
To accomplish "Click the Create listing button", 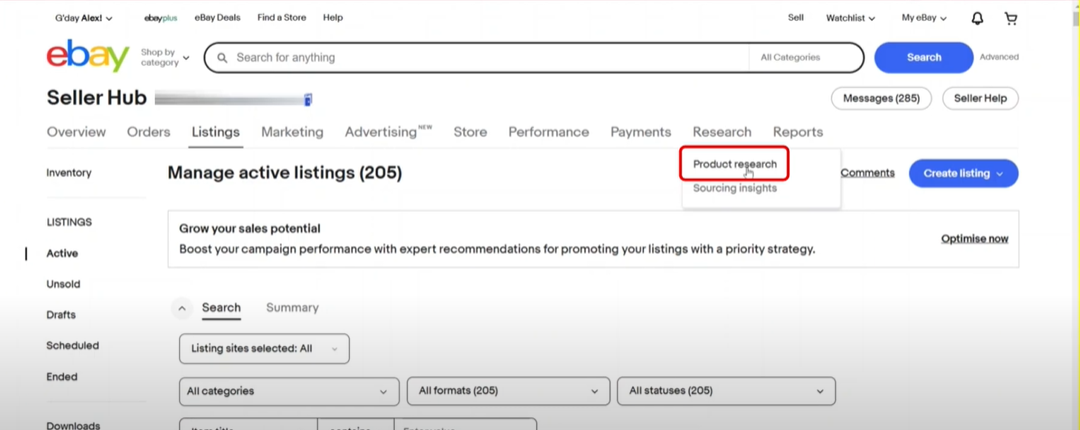I will [x=962, y=173].
